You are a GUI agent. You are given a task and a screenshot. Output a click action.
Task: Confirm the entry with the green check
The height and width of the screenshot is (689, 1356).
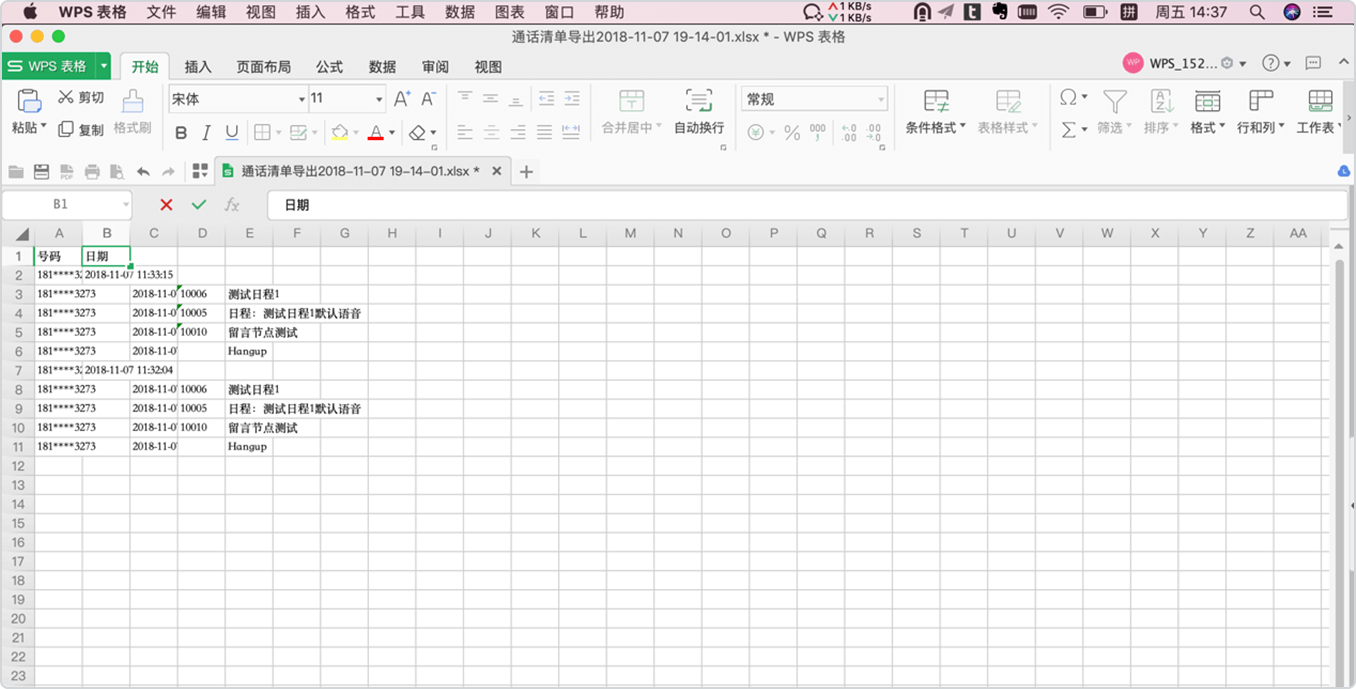(x=199, y=205)
